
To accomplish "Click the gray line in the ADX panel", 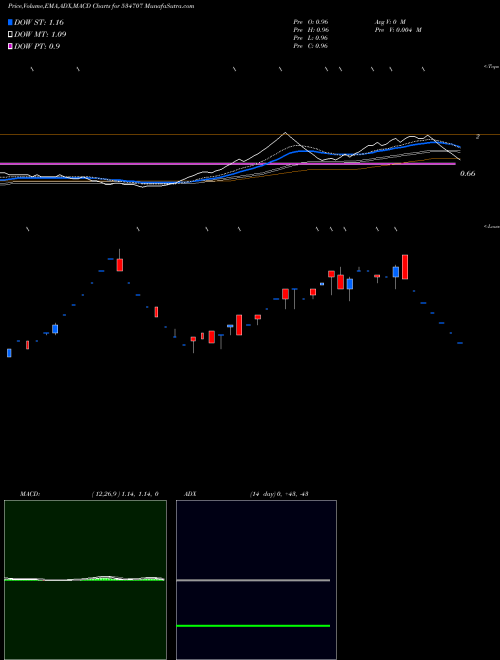I will pyautogui.click(x=253, y=580).
